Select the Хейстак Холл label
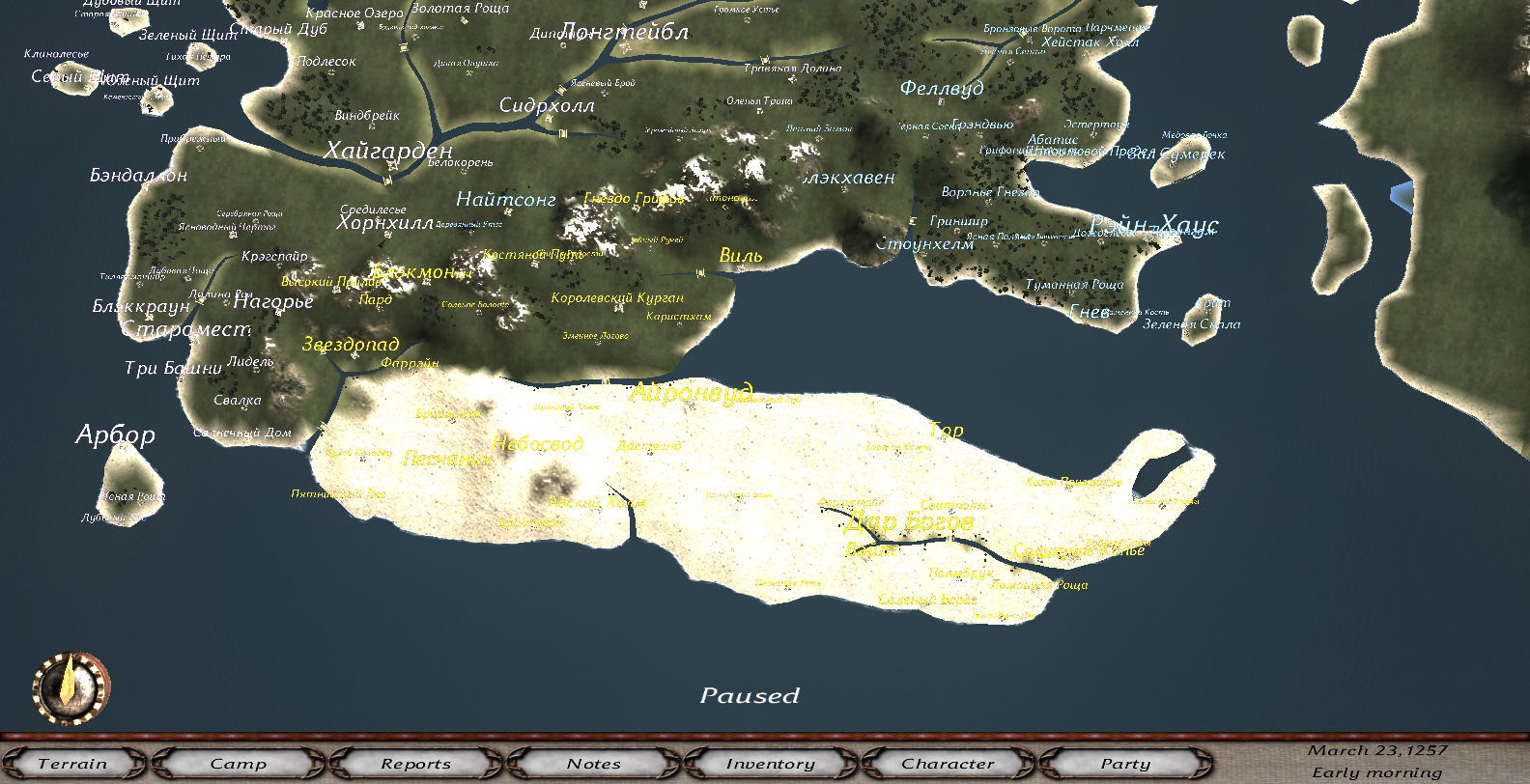 pos(1091,42)
